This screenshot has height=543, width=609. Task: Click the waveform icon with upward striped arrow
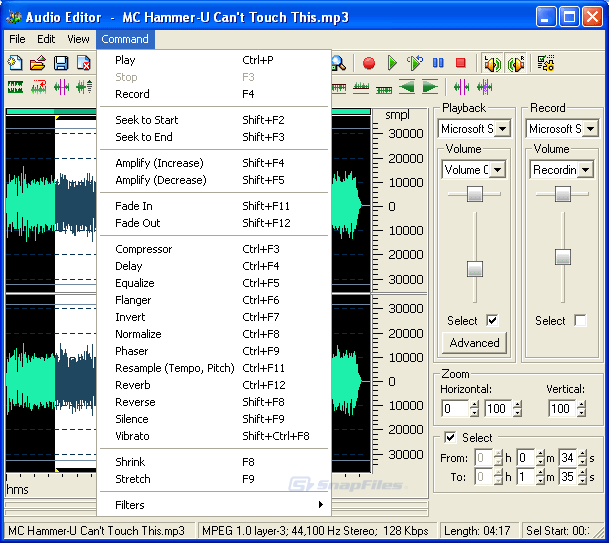[x=84, y=87]
